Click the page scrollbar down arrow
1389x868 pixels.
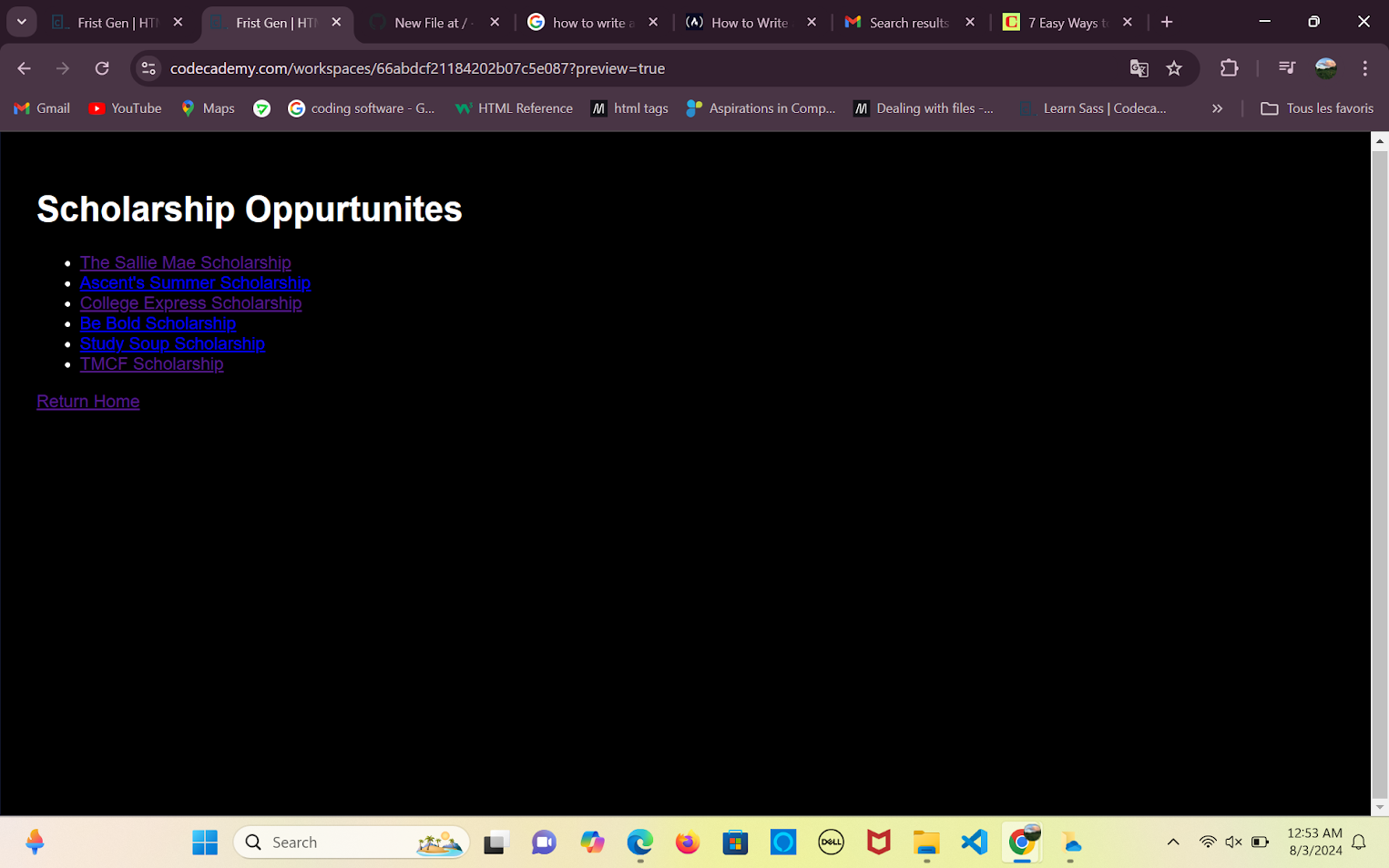coord(1380,807)
